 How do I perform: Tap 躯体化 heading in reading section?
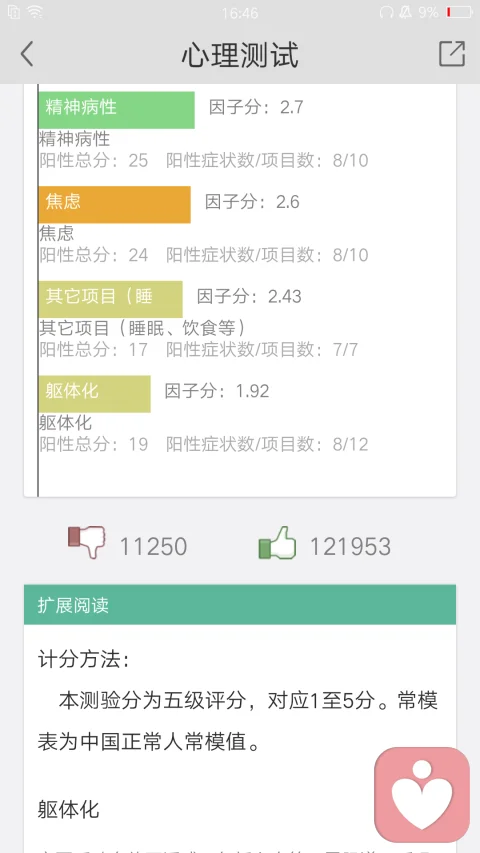[69, 809]
